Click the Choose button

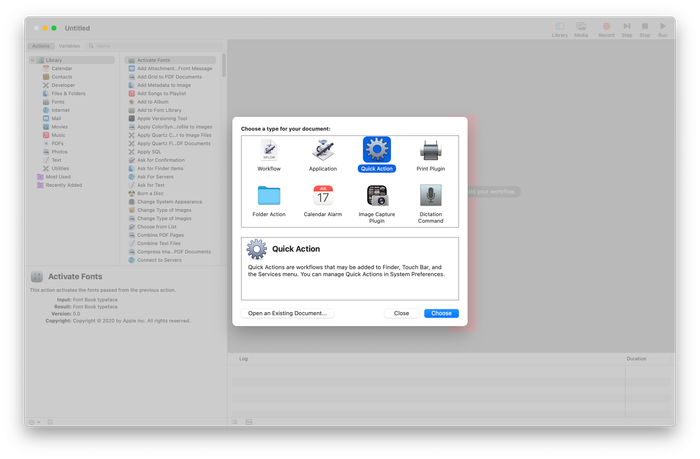click(x=441, y=313)
